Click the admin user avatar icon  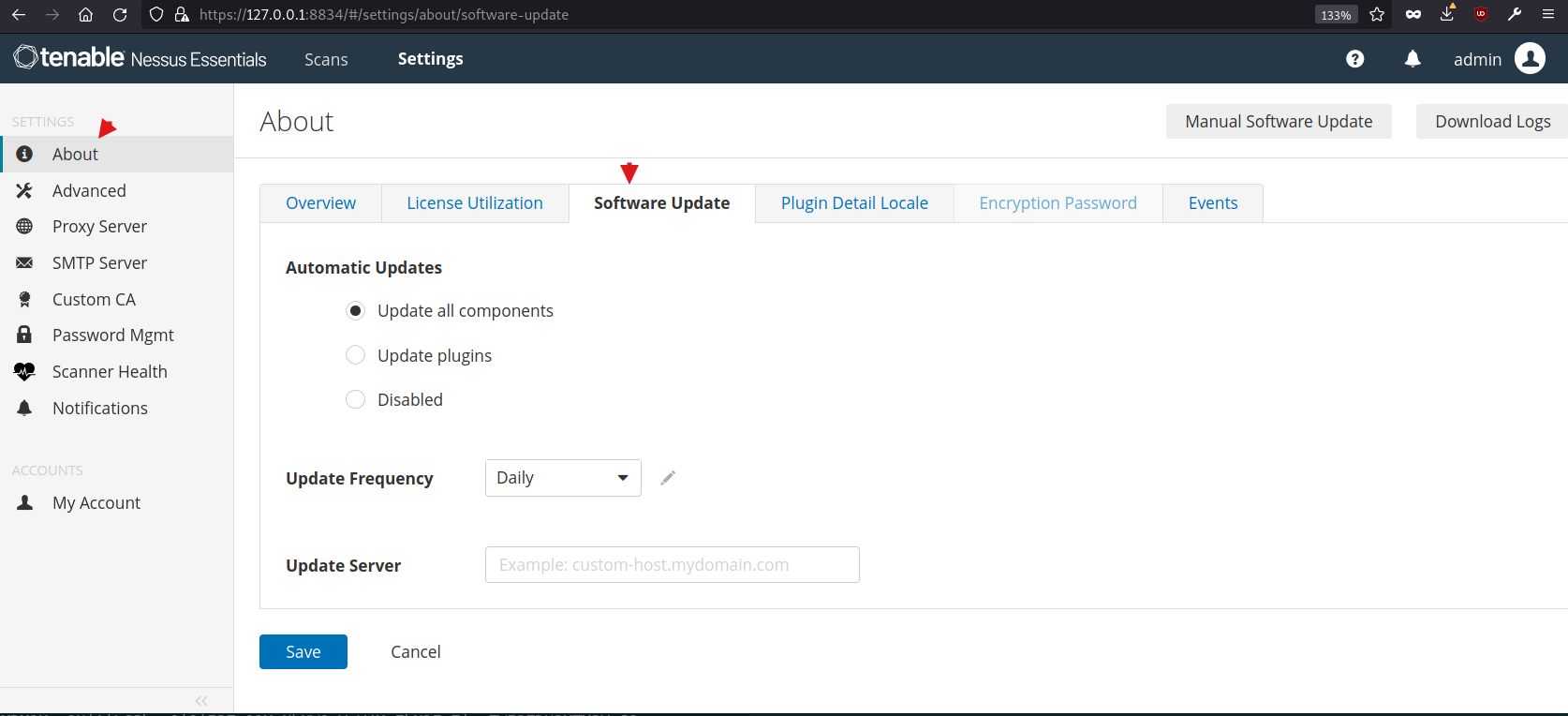pyautogui.click(x=1530, y=59)
